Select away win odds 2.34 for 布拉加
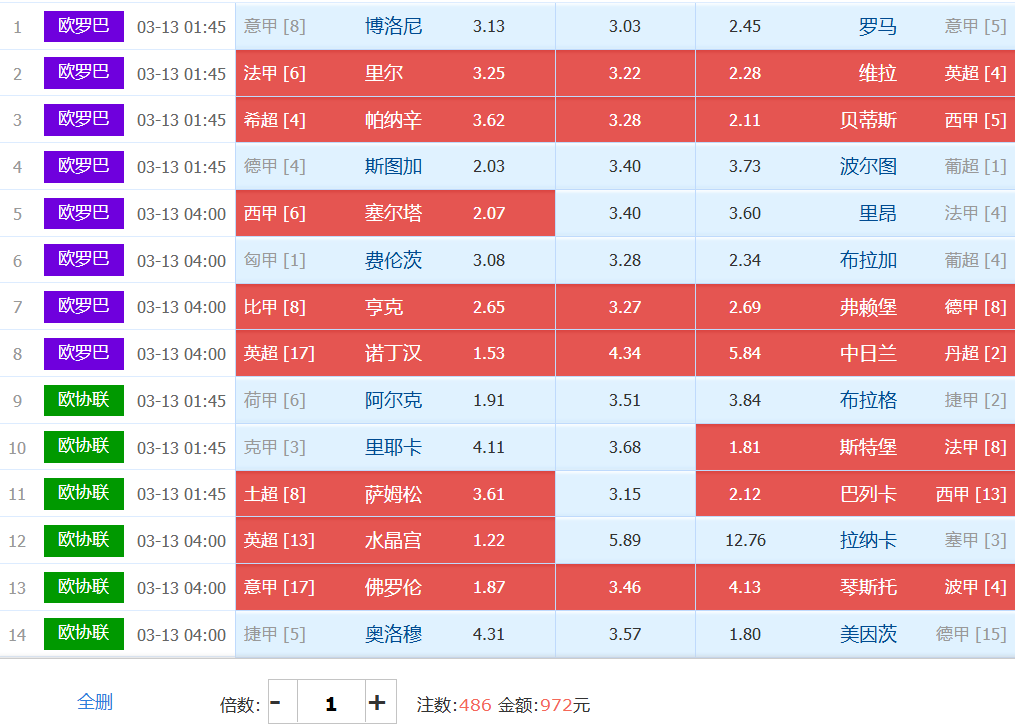1015x725 pixels. tap(745, 260)
